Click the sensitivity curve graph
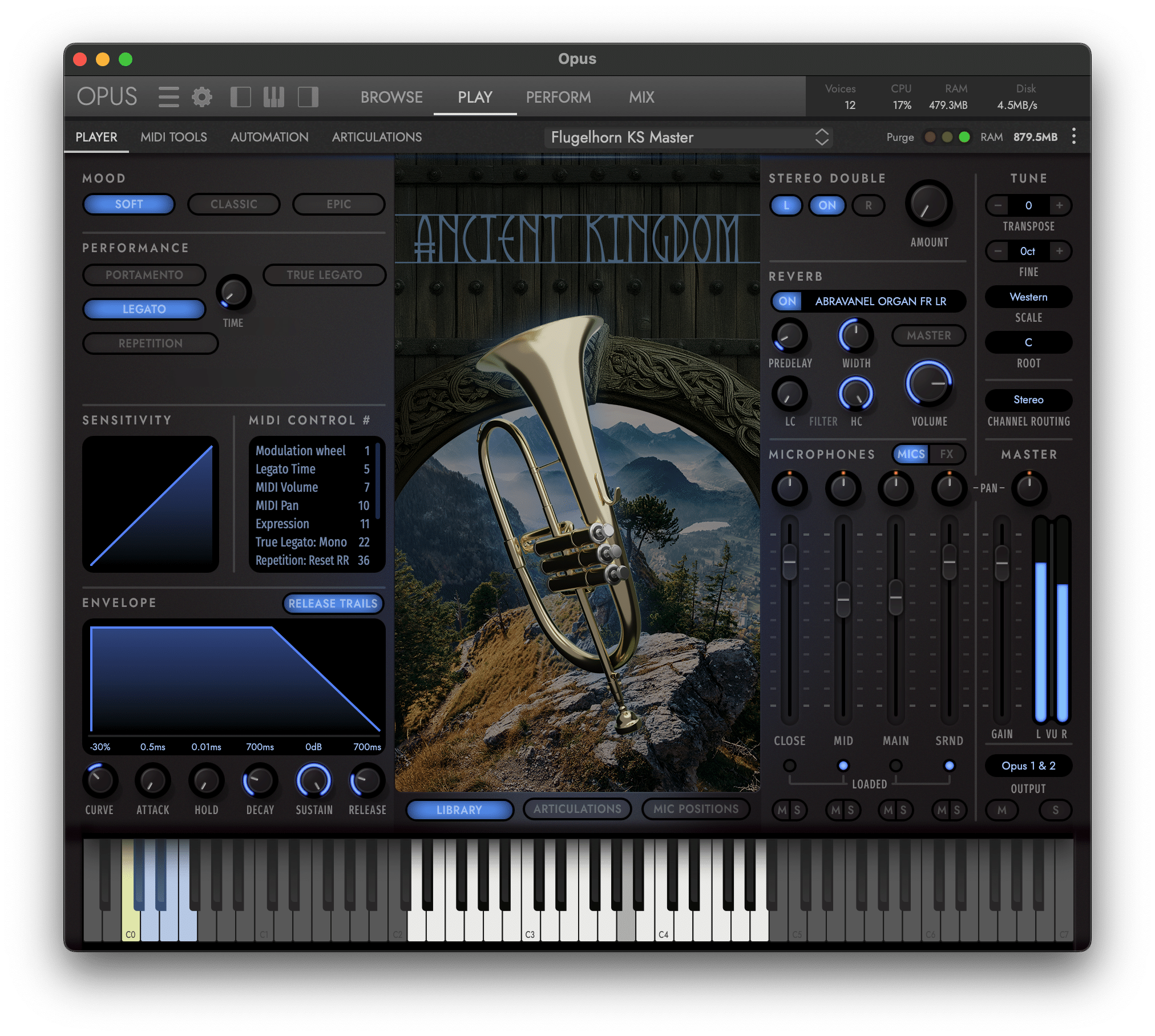The image size is (1155, 1036). 151,504
